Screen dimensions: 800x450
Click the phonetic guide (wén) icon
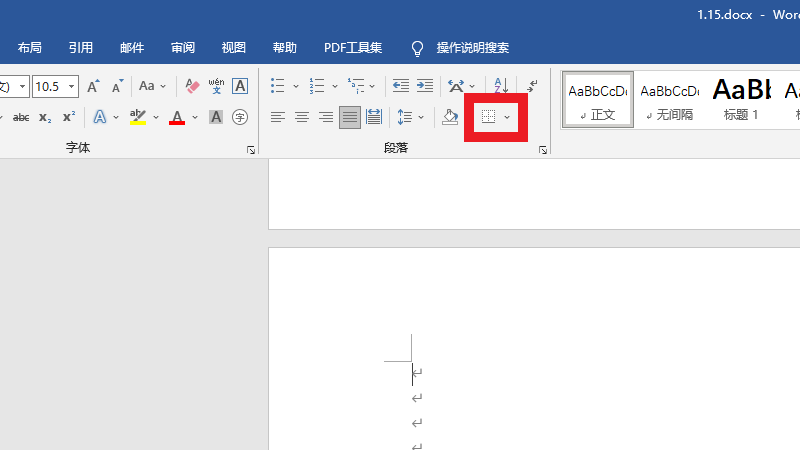coord(216,87)
